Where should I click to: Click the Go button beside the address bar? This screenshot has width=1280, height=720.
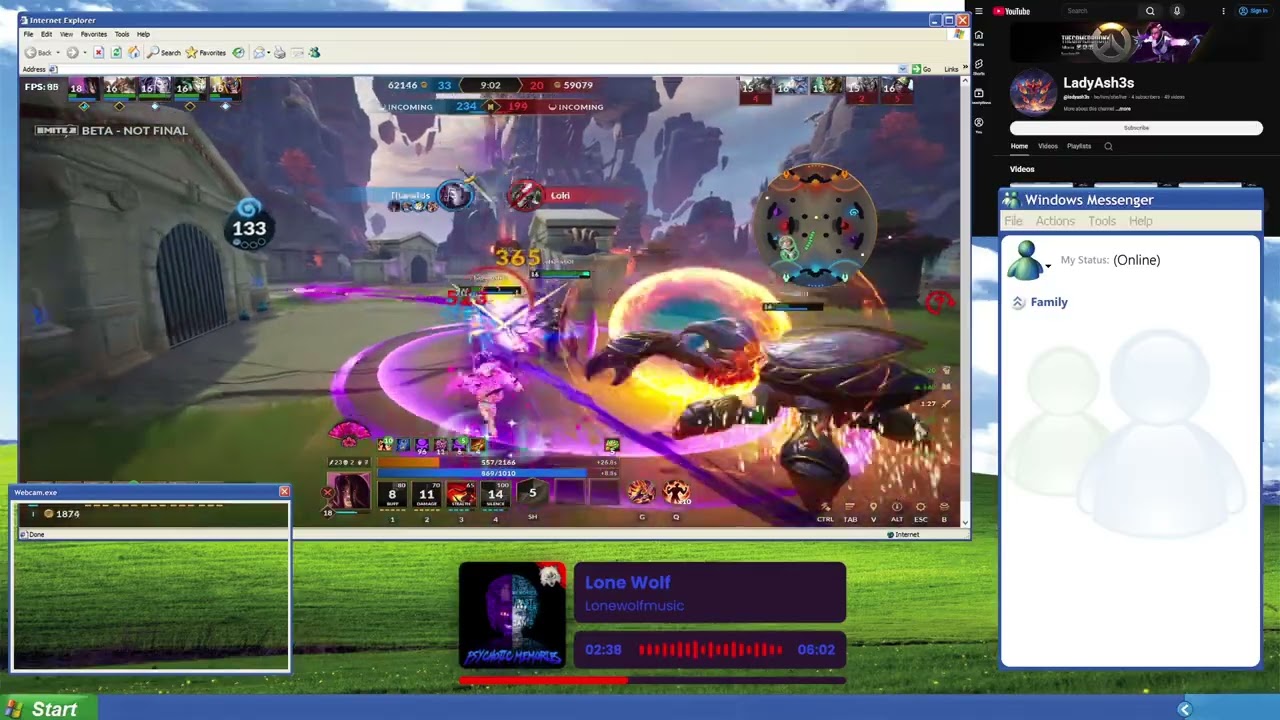pos(921,69)
